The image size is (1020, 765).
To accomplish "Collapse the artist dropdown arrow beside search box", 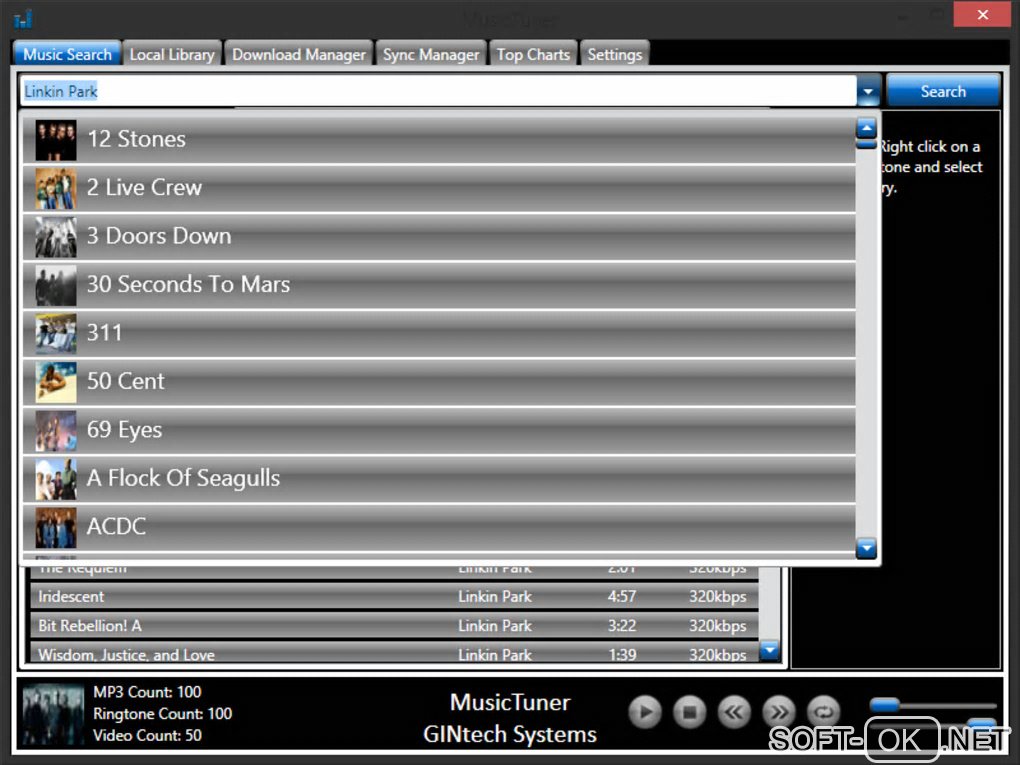I will tap(868, 92).
